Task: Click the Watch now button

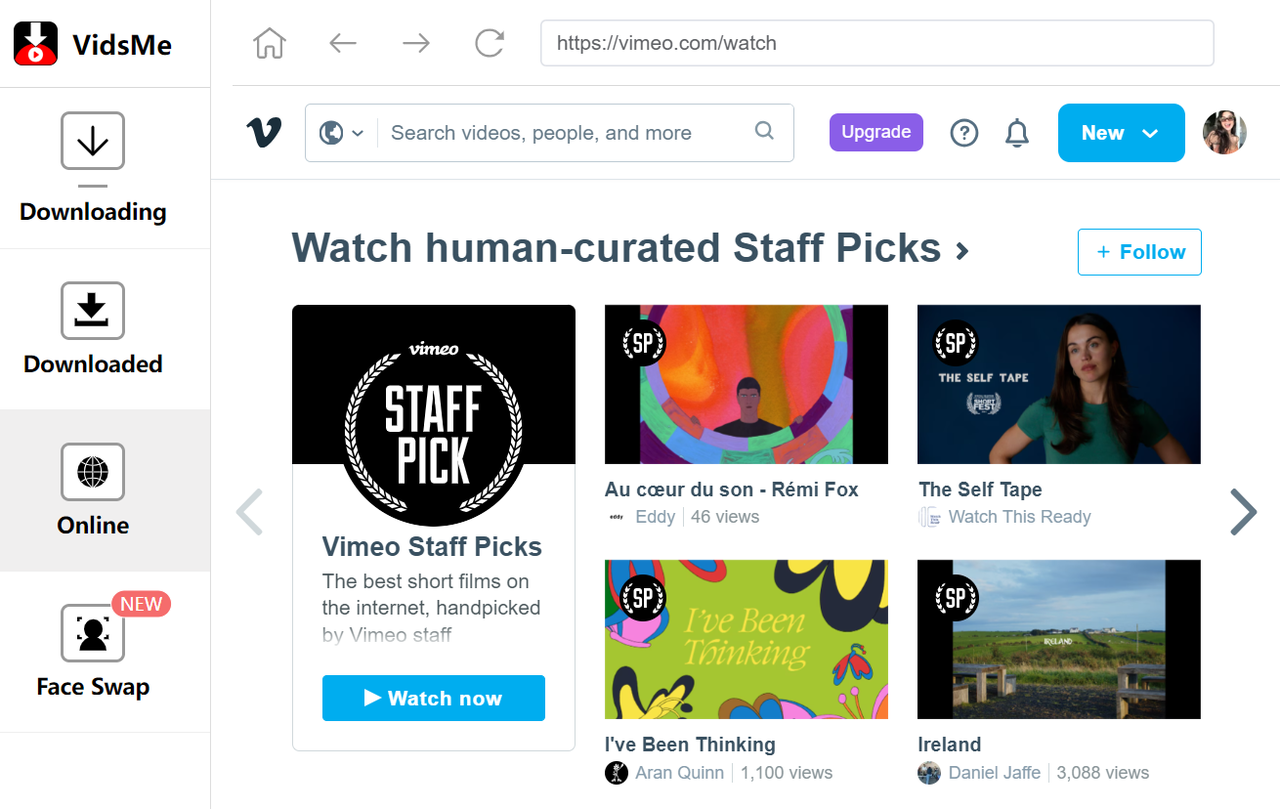Action: [x=433, y=698]
